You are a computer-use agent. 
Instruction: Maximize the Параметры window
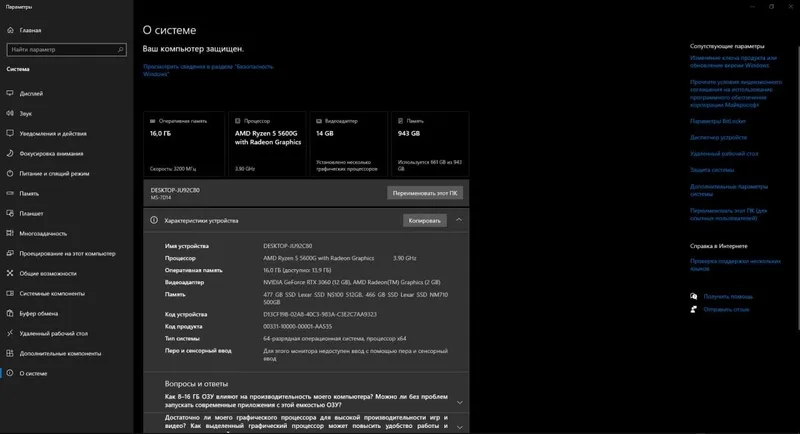point(771,7)
